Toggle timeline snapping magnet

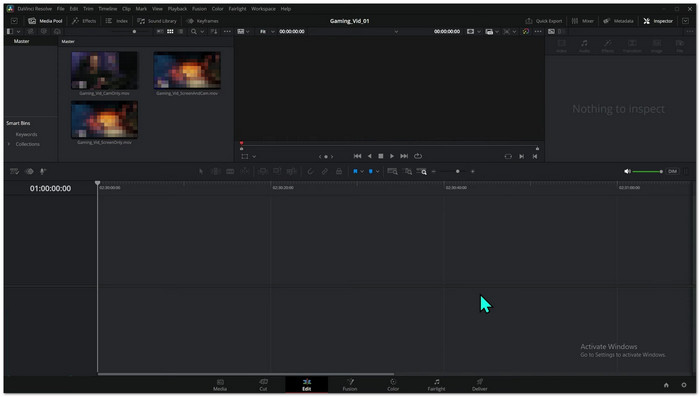(x=310, y=171)
